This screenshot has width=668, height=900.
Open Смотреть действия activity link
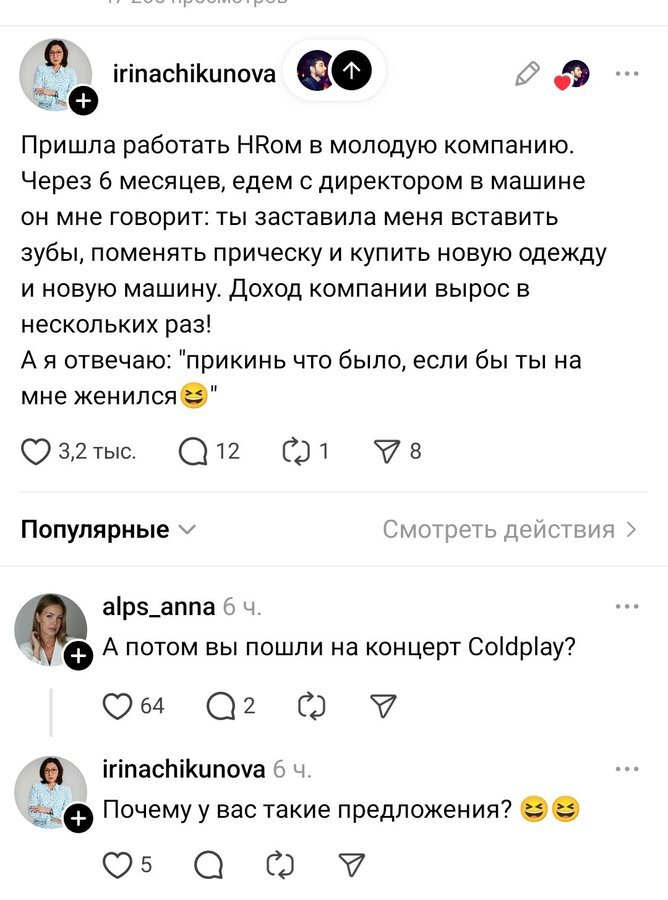[x=509, y=530]
